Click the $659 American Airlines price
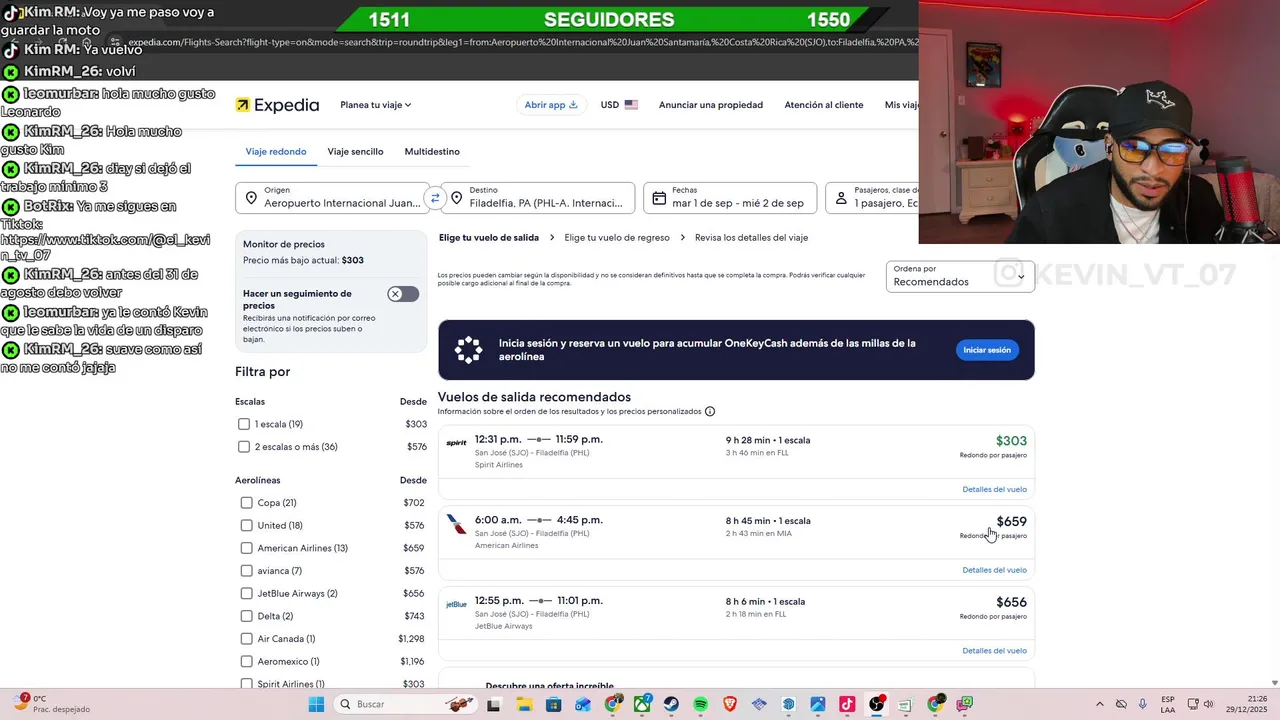The image size is (1280, 720). 1011,522
